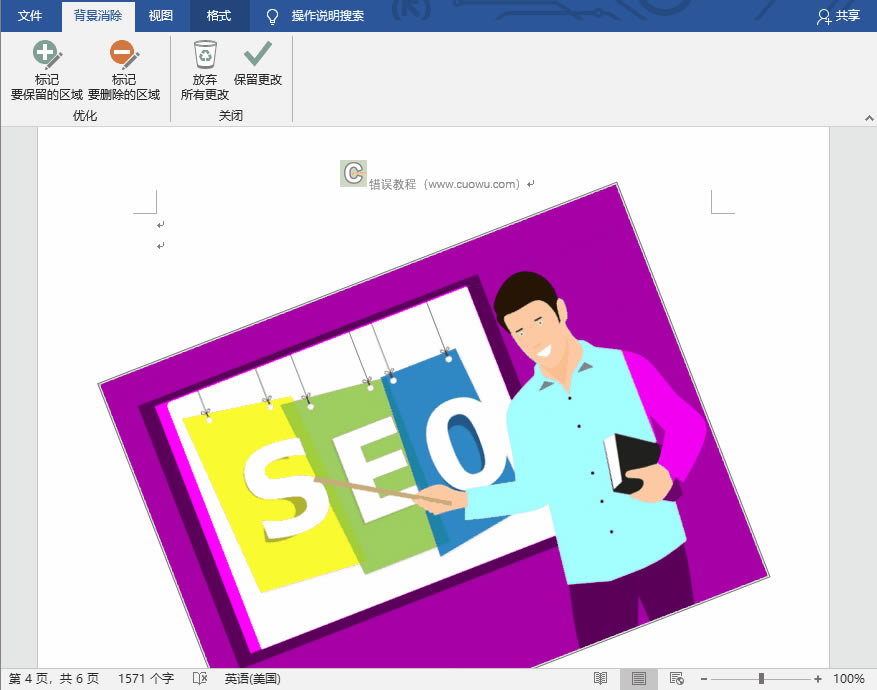Screen dimensions: 877x690
Task: Click Mark Areas to Remove (标记要删除的区域)
Action: pyautogui.click(x=124, y=70)
